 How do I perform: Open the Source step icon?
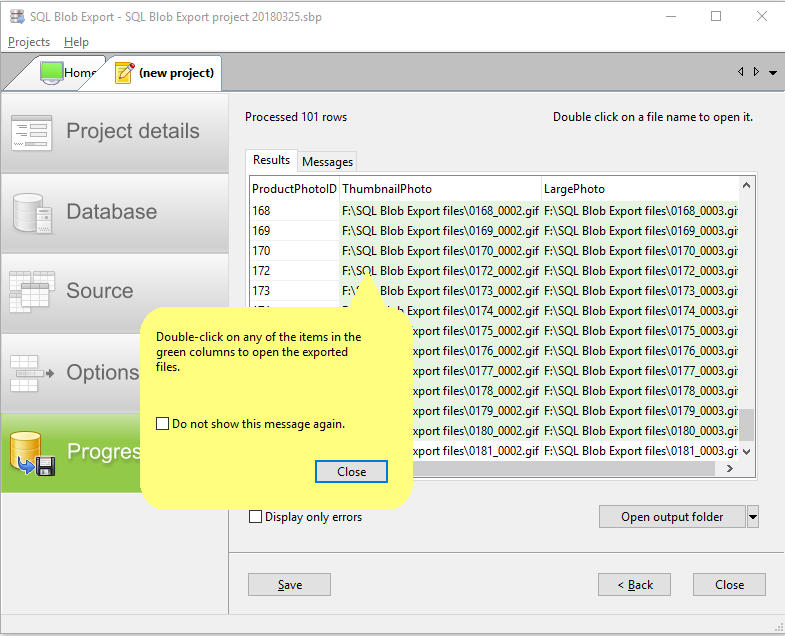tap(32, 291)
